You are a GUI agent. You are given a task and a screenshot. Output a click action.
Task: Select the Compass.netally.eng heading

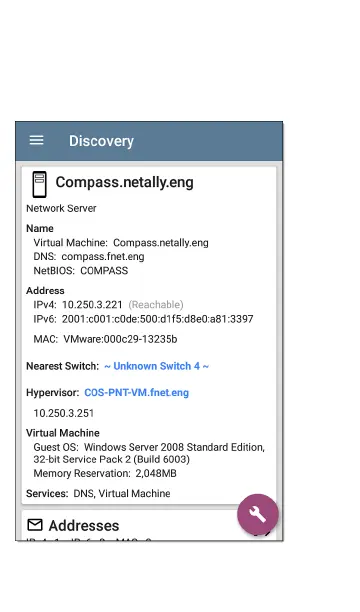pos(125,182)
